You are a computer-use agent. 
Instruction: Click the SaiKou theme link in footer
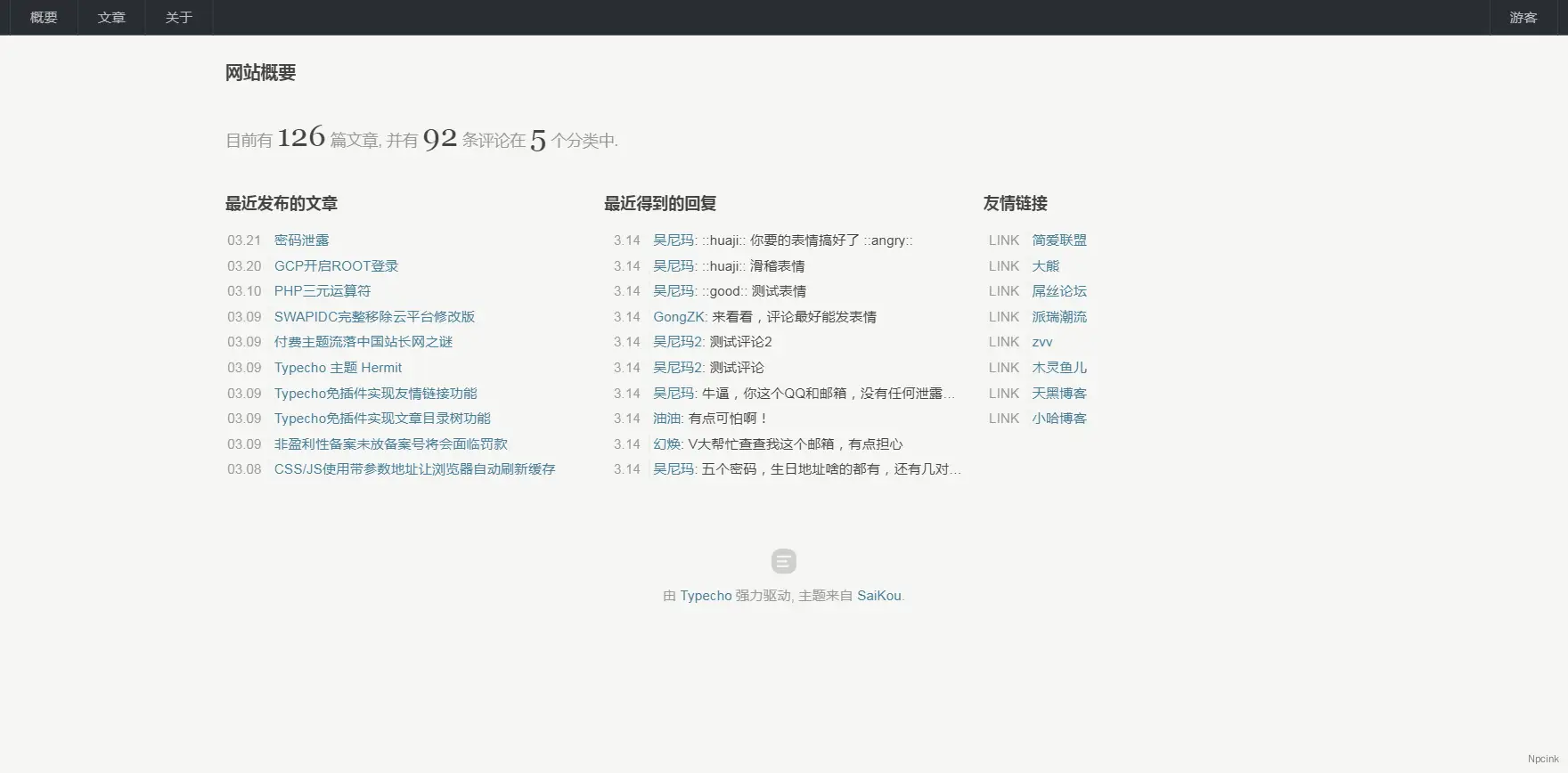[x=878, y=596]
